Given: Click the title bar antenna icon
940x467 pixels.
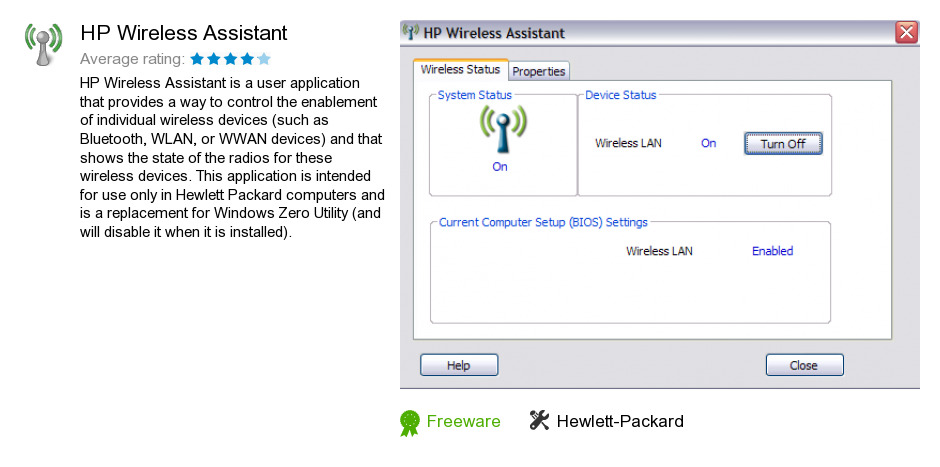Looking at the screenshot, I should 411,32.
